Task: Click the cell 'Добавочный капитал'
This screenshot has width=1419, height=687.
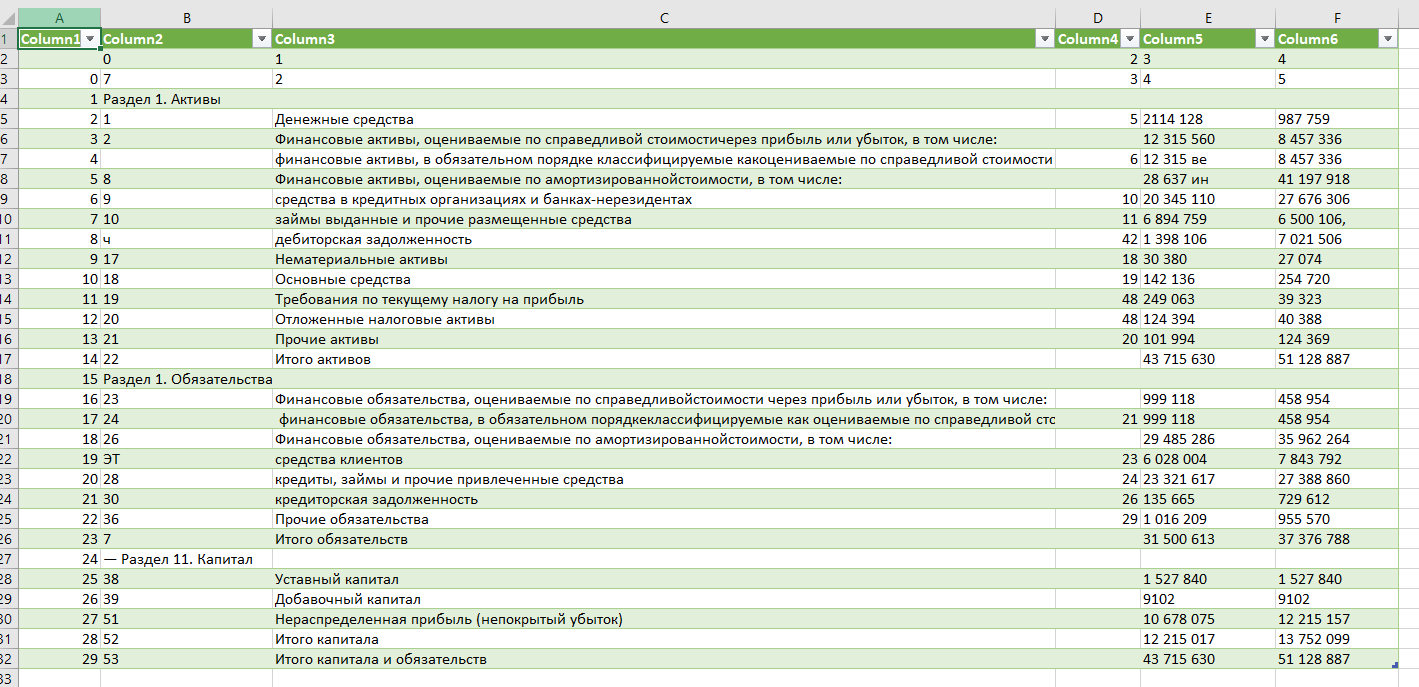Action: [664, 599]
